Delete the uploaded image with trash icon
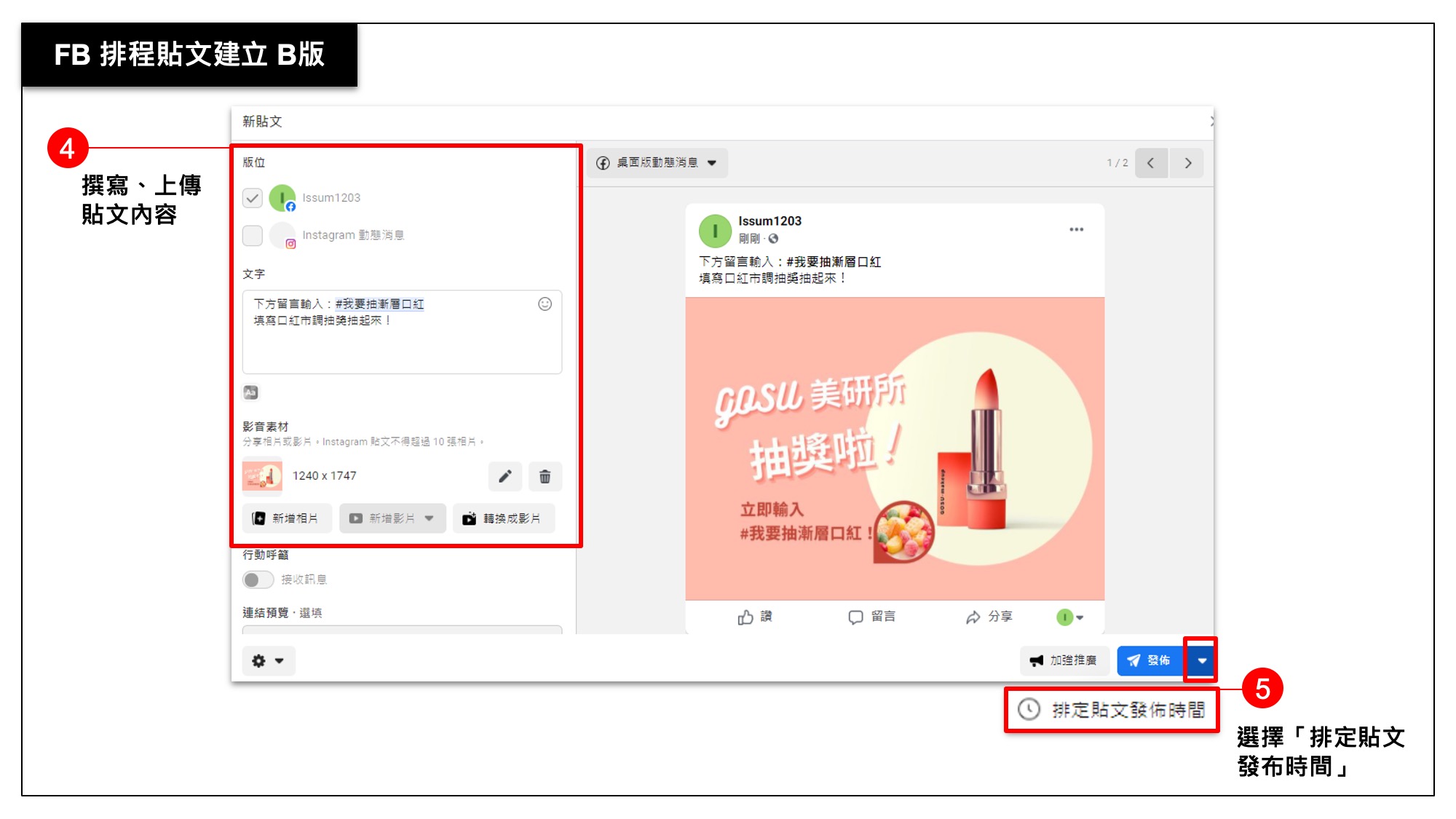Screen dimensions: 1456x819 coord(545,476)
